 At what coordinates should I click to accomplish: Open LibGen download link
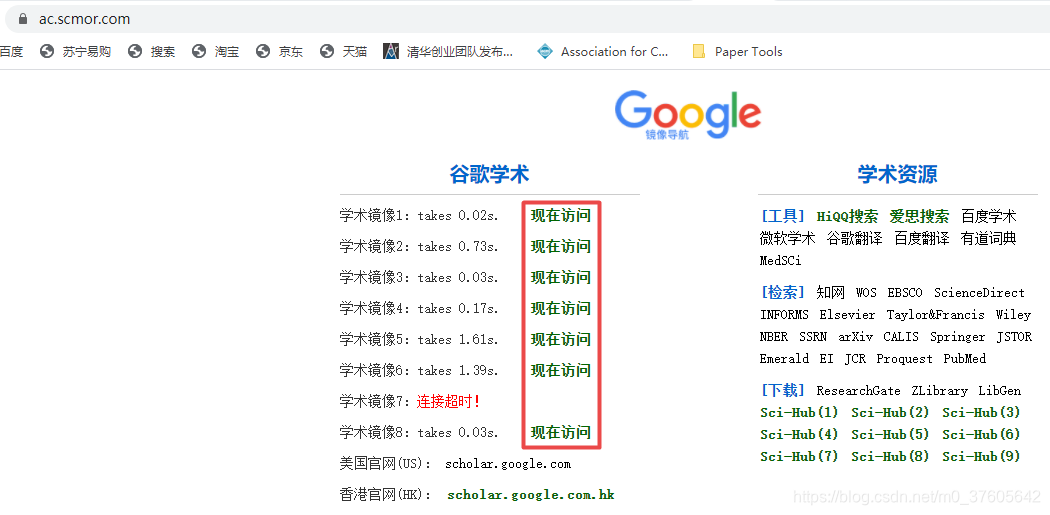tap(1000, 390)
